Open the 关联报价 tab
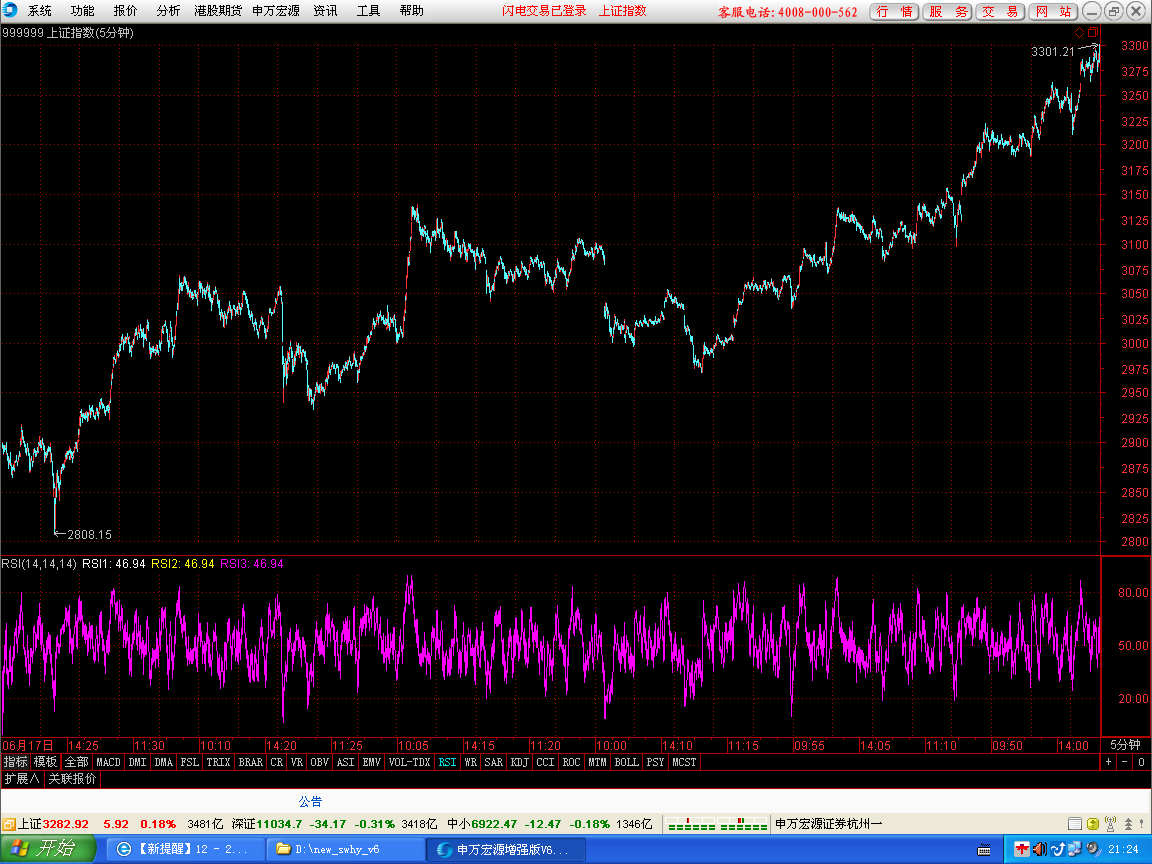This screenshot has height=864, width=1152. click(72, 779)
